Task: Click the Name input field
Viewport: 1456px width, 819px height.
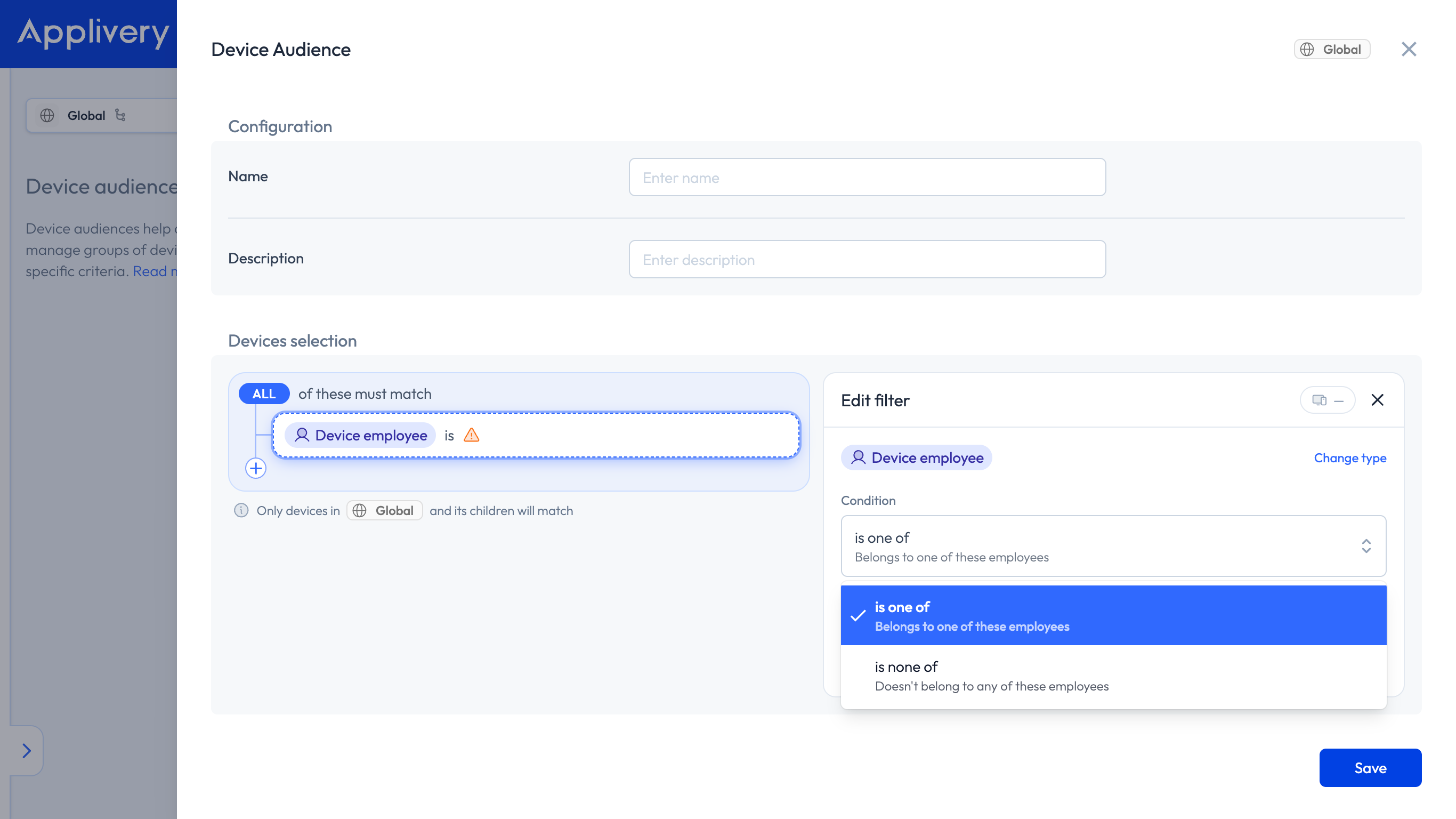Action: click(x=867, y=177)
